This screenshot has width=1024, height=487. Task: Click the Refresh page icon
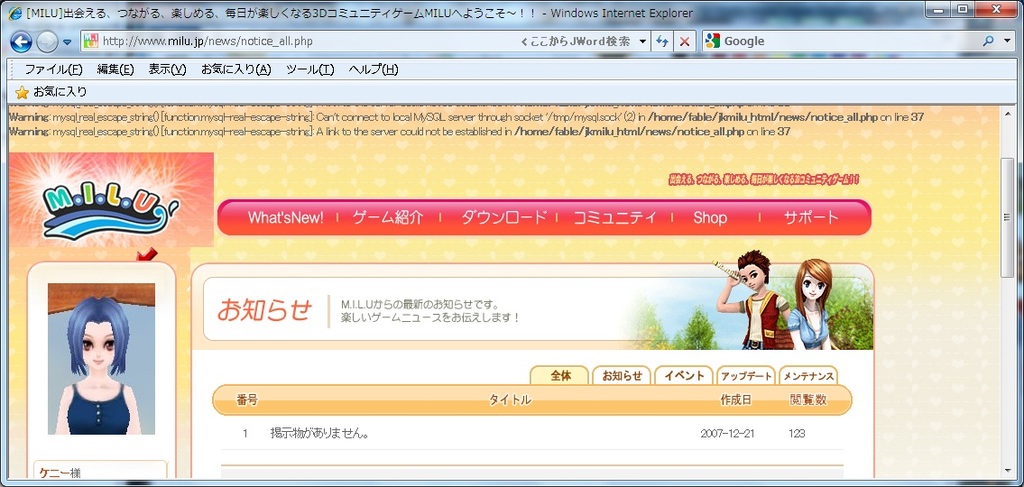pyautogui.click(x=661, y=41)
